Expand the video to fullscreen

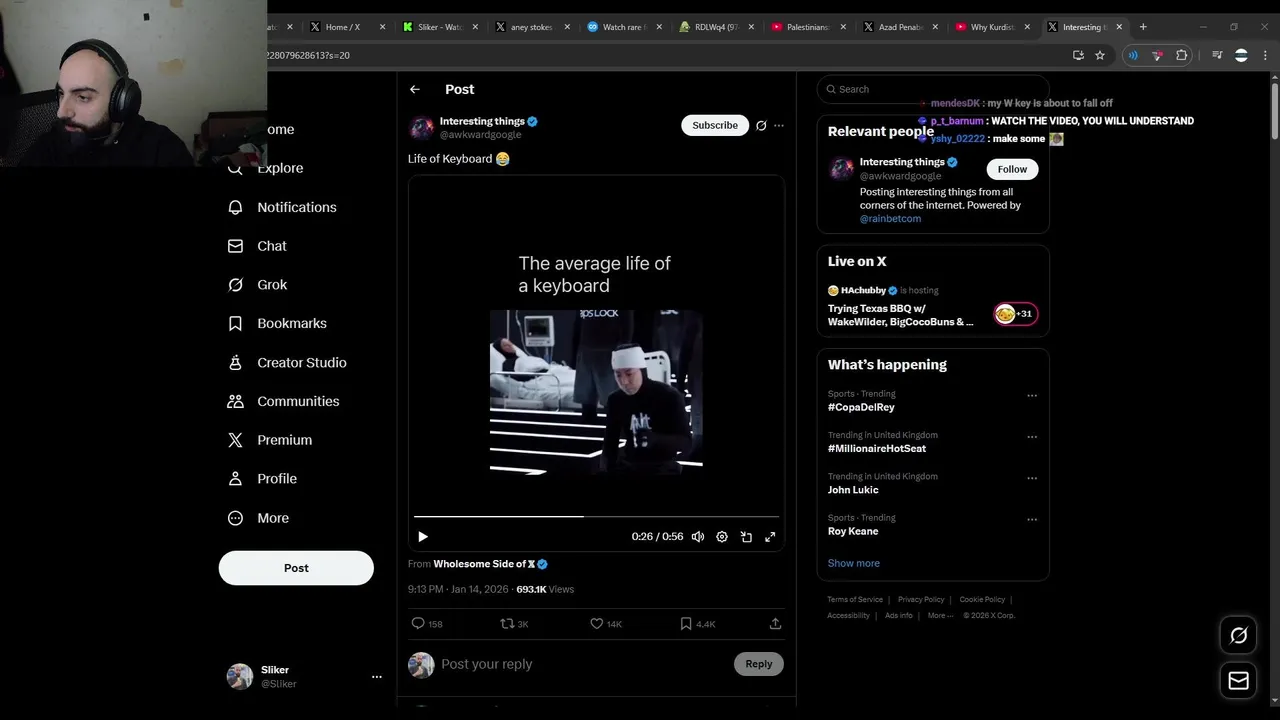[770, 537]
